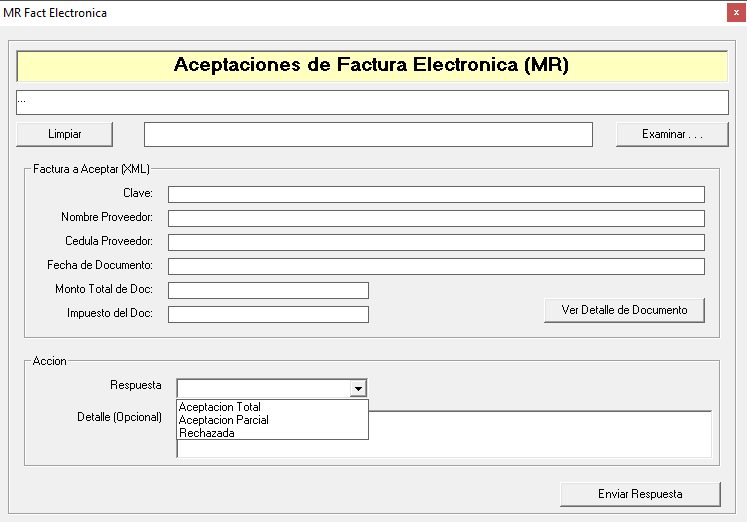Click the Cedula Proveedor field
Screen dimensions: 747x522
pyautogui.click(x=436, y=242)
